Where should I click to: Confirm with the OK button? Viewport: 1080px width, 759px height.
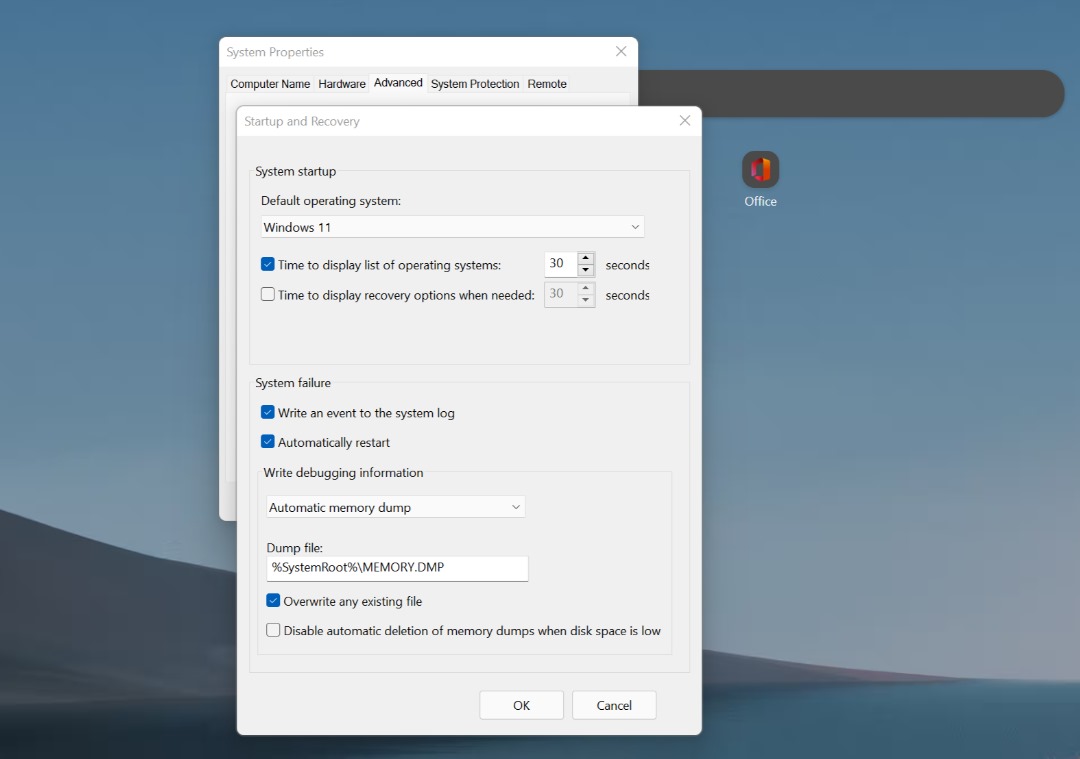point(521,705)
